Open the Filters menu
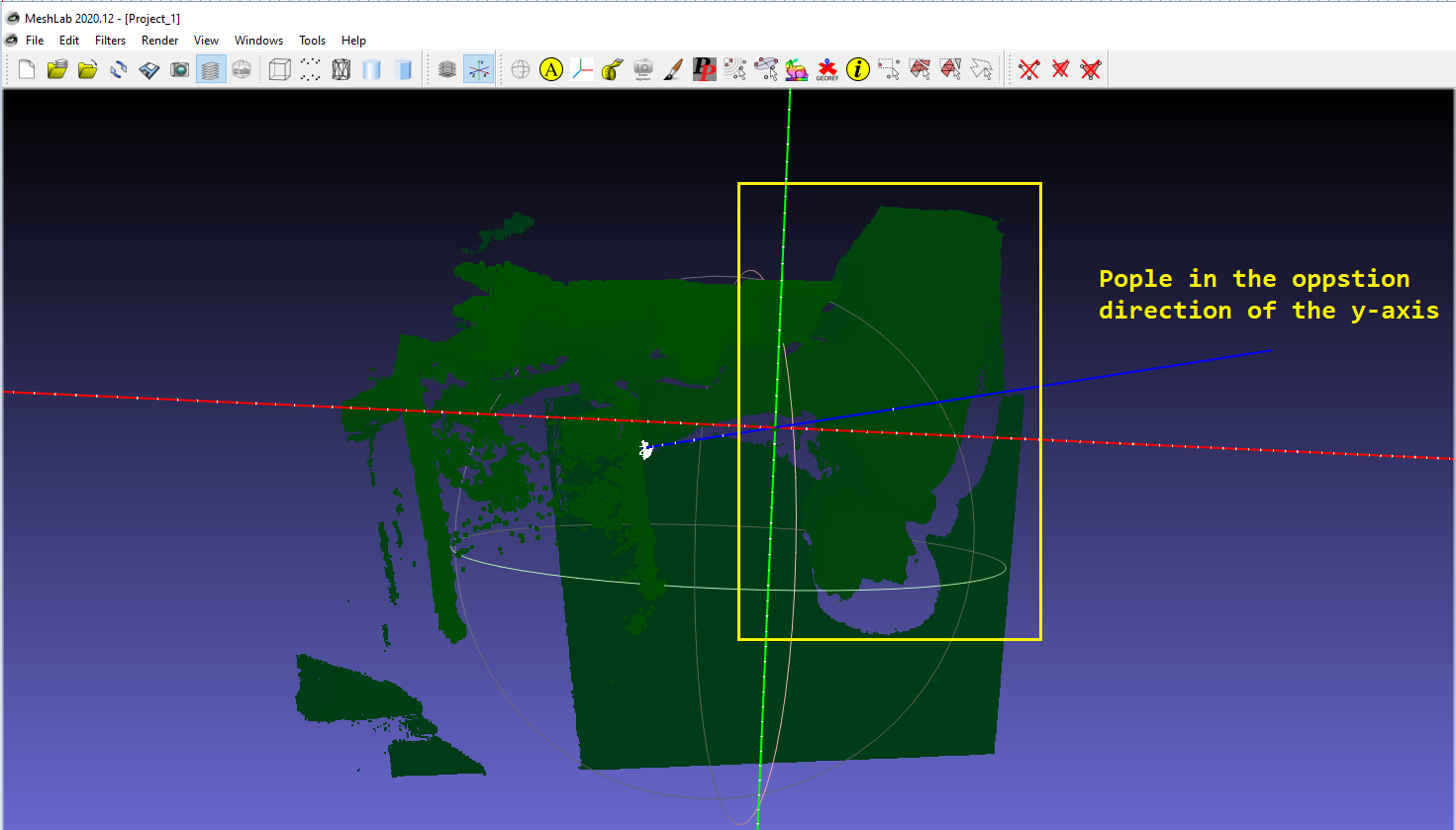Screen dimensions: 1456x830 pyautogui.click(x=110, y=41)
